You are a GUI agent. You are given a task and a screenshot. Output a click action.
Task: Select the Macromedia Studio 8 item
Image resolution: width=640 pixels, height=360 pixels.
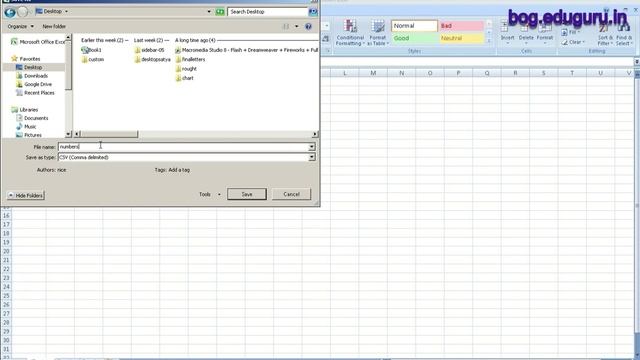pos(247,50)
